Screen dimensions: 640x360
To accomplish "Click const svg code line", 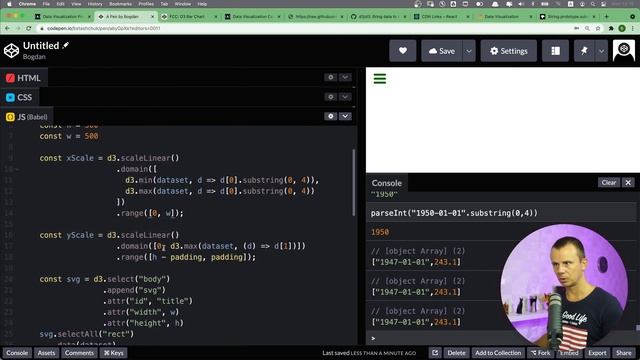I will coord(104,279).
